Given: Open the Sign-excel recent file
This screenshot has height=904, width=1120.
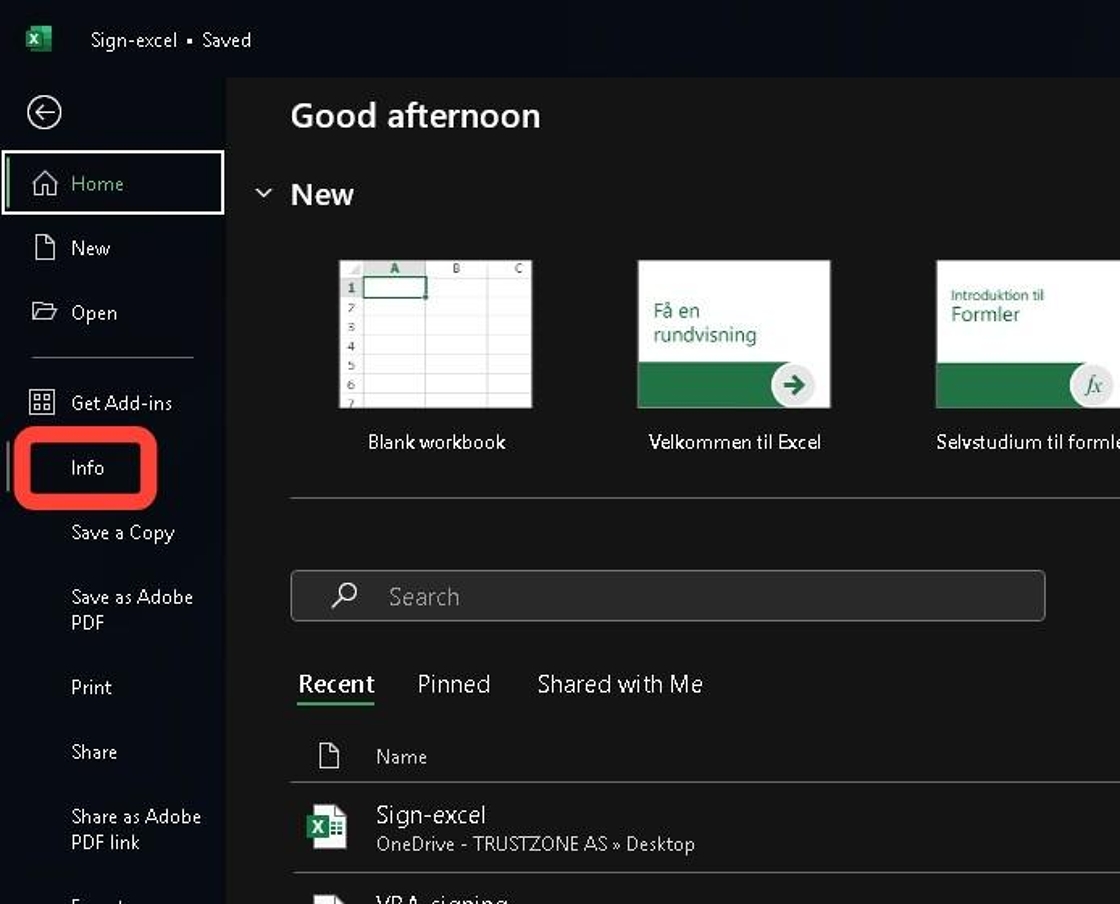Looking at the screenshot, I should [x=705, y=828].
